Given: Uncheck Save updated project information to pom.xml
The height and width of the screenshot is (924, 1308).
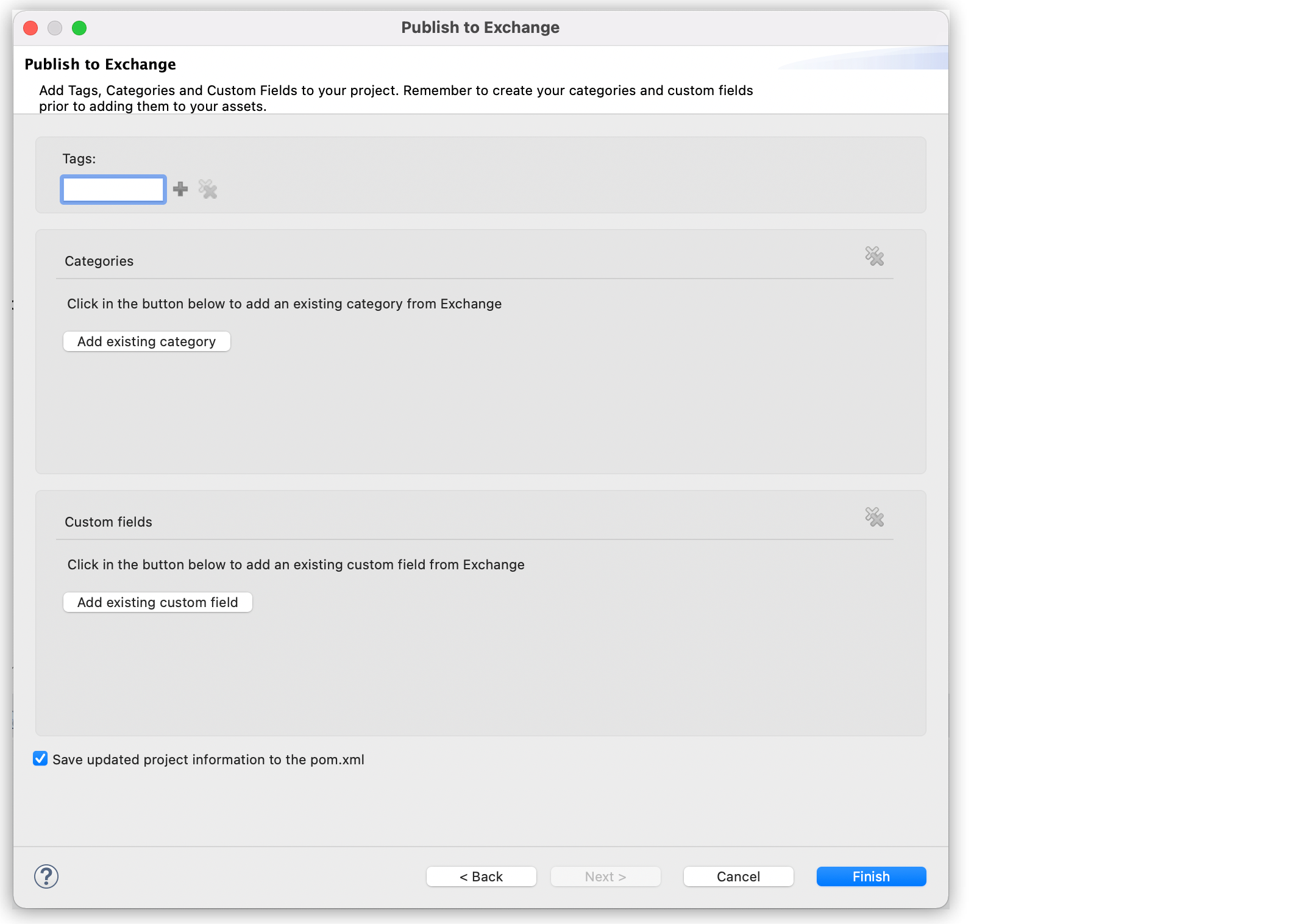Looking at the screenshot, I should (40, 759).
